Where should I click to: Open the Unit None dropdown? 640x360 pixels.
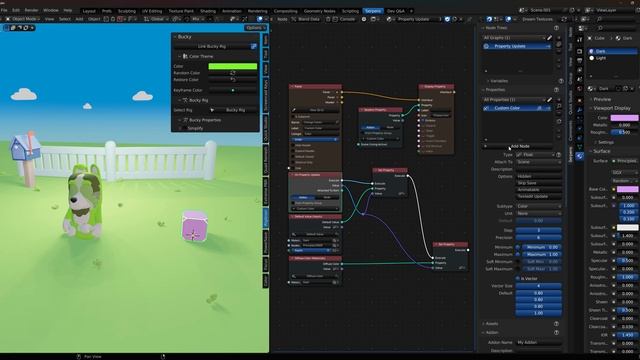click(x=538, y=213)
